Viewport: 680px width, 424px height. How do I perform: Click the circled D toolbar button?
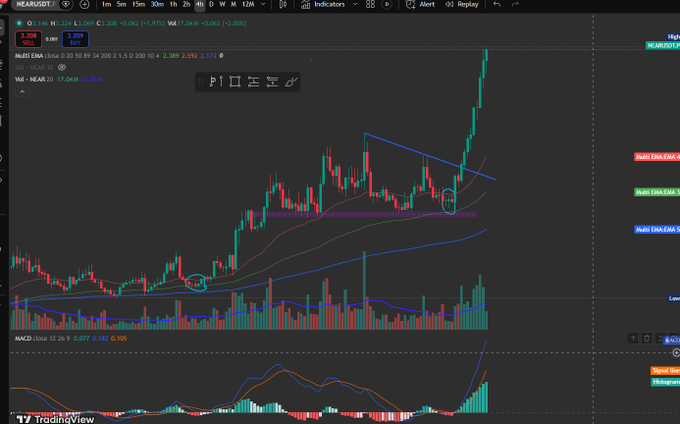387,4
